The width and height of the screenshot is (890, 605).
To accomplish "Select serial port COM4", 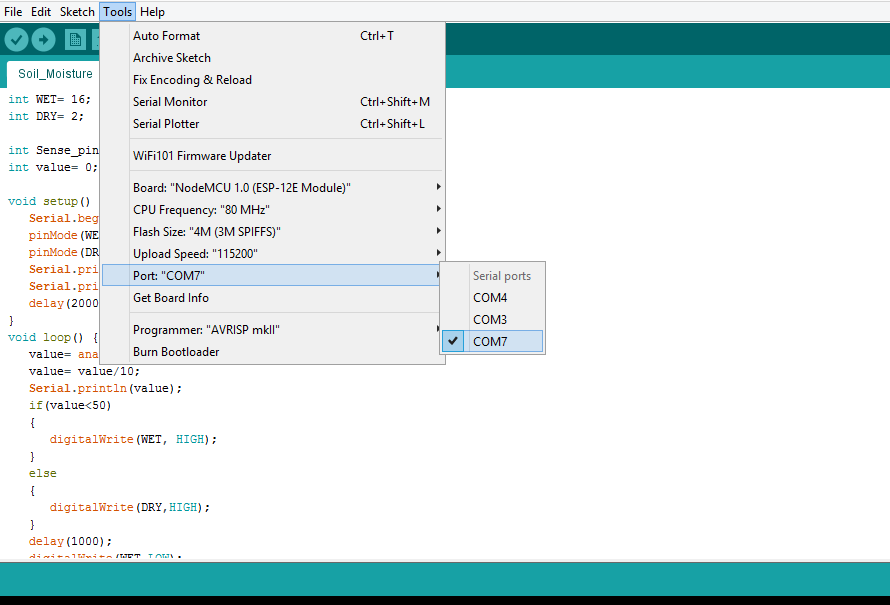I will point(492,298).
